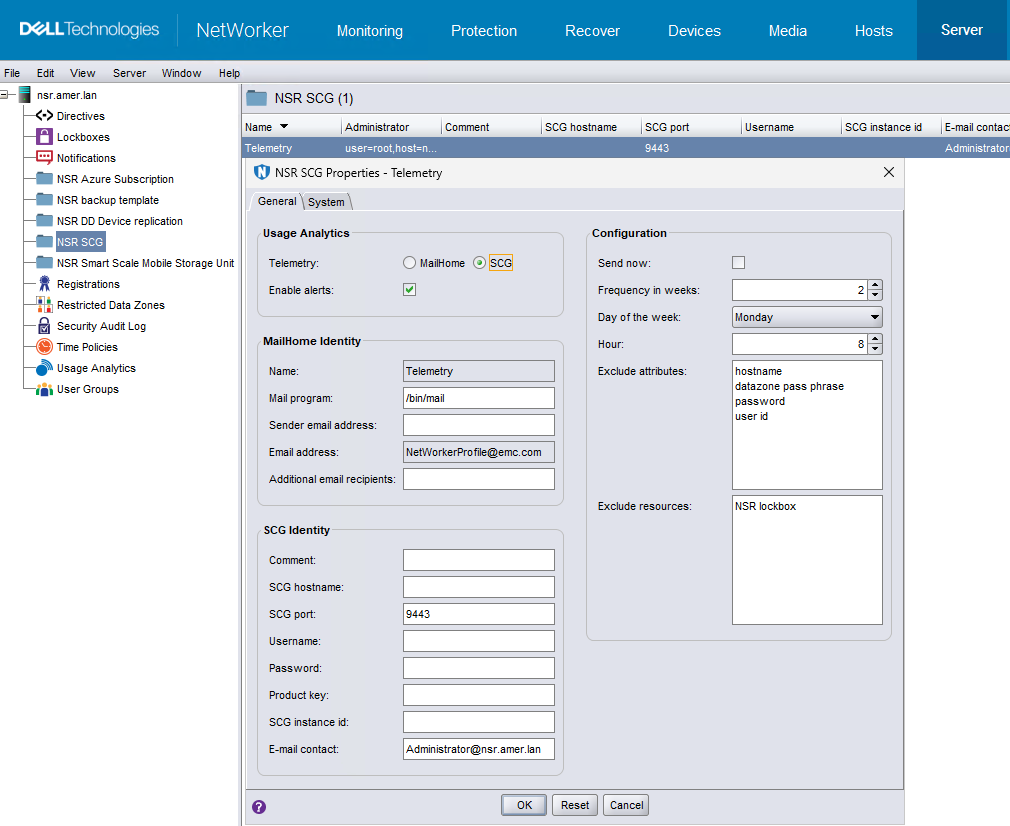Collapse the nsr.amer.lan tree node
Screen dimensions: 1010x826
coord(5,95)
